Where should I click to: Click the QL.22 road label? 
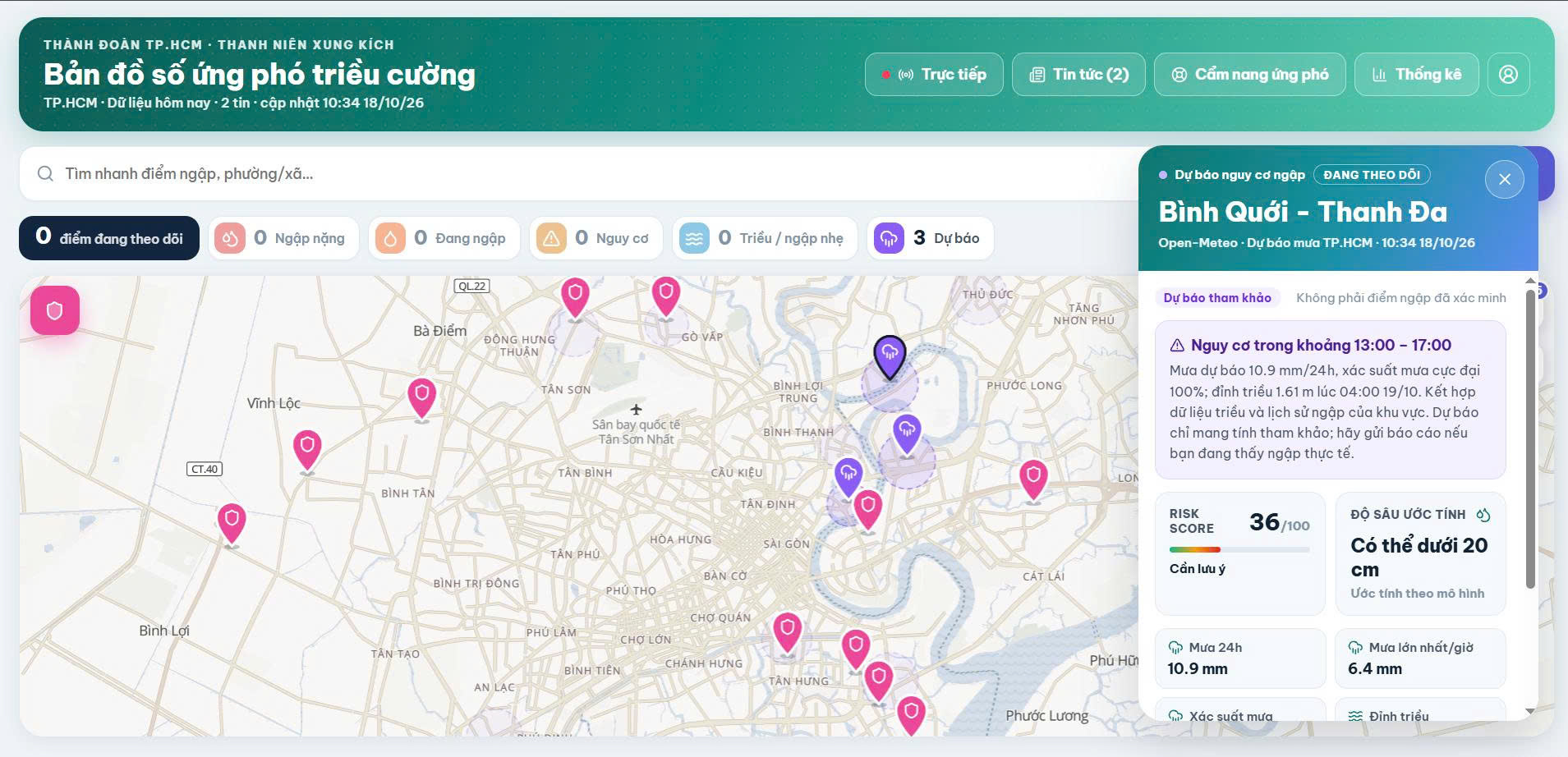tap(472, 286)
